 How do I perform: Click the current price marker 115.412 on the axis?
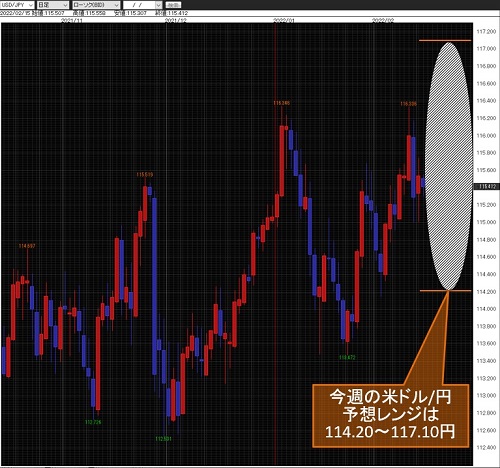(487, 187)
